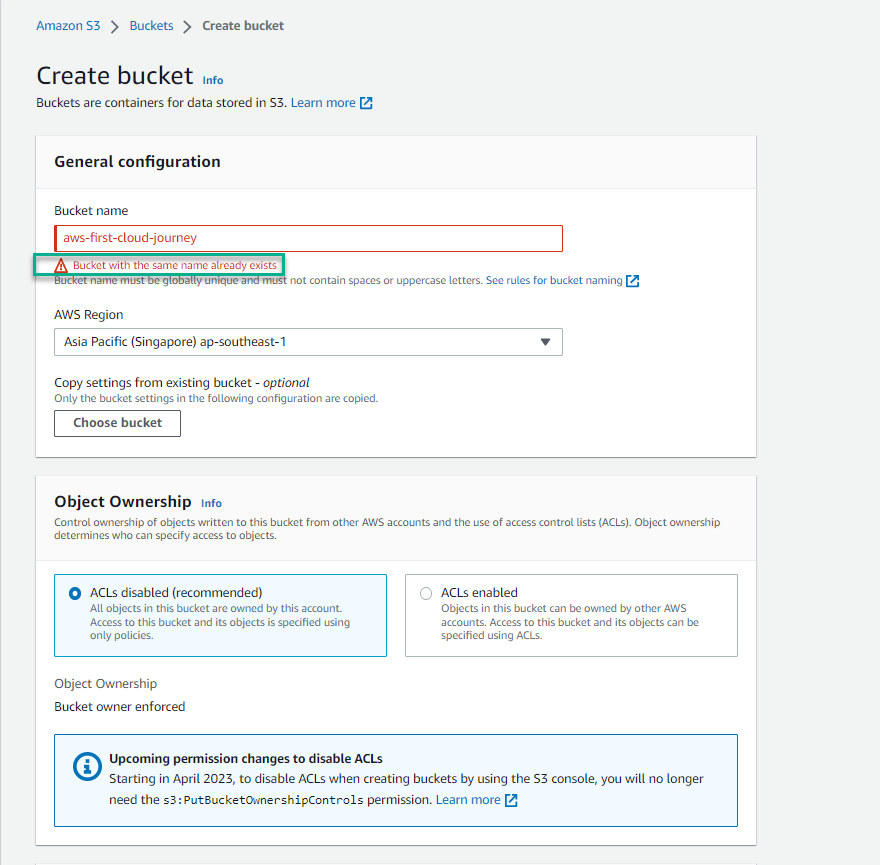Select the ACLs disabled option card
The image size is (880, 865).
pyautogui.click(x=220, y=614)
